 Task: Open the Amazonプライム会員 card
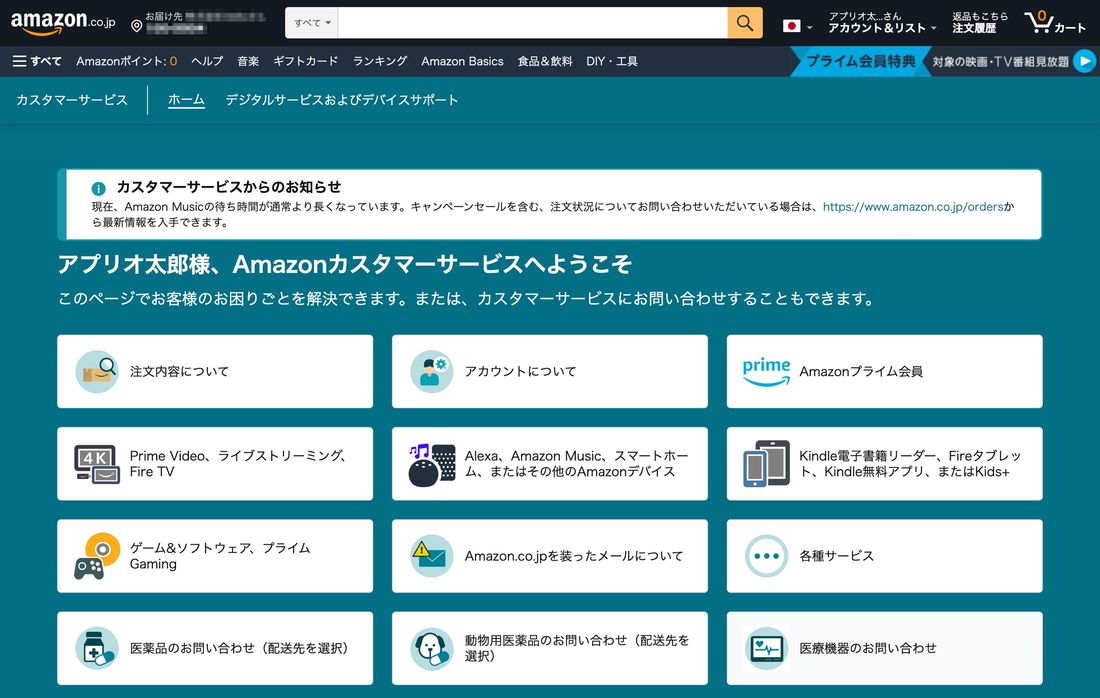(884, 371)
